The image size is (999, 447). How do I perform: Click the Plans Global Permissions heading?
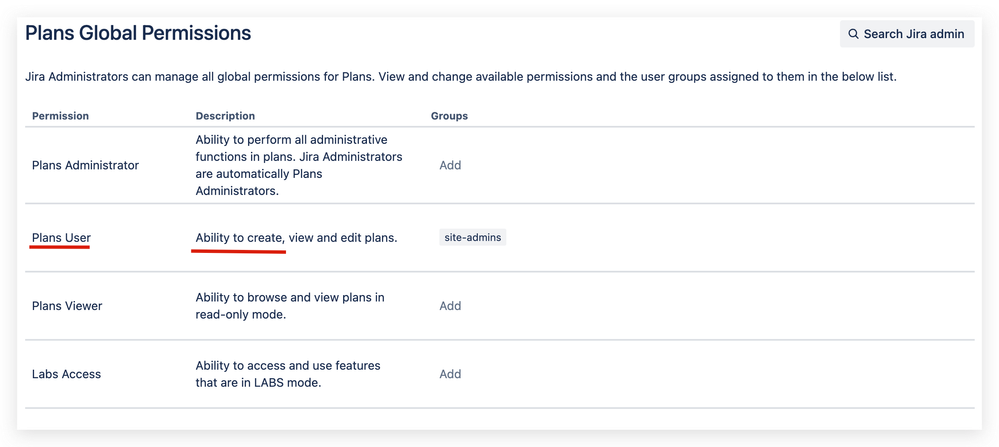138,34
